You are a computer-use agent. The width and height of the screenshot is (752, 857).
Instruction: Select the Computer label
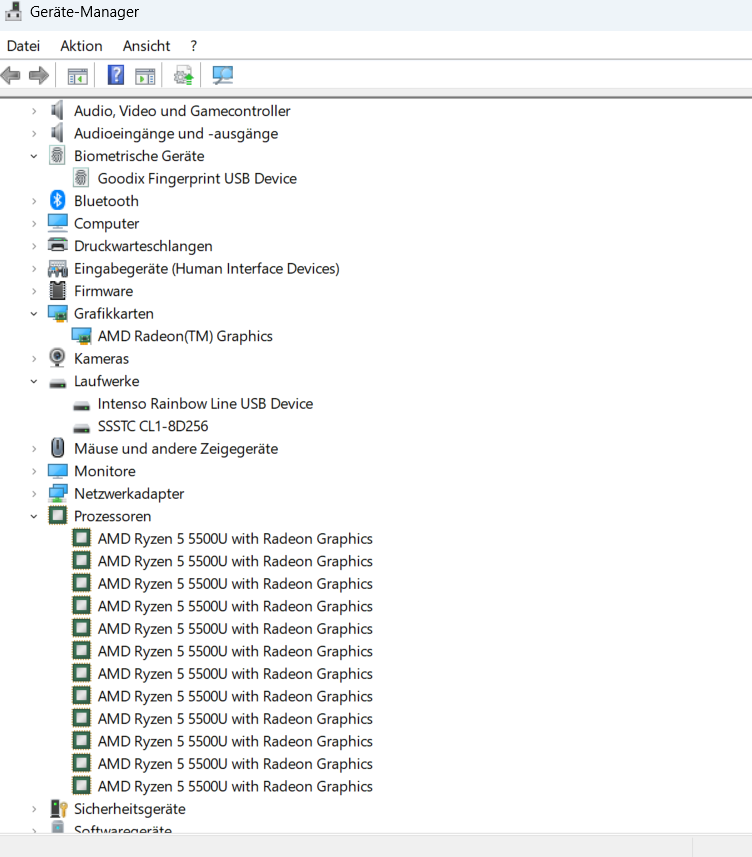(x=107, y=224)
